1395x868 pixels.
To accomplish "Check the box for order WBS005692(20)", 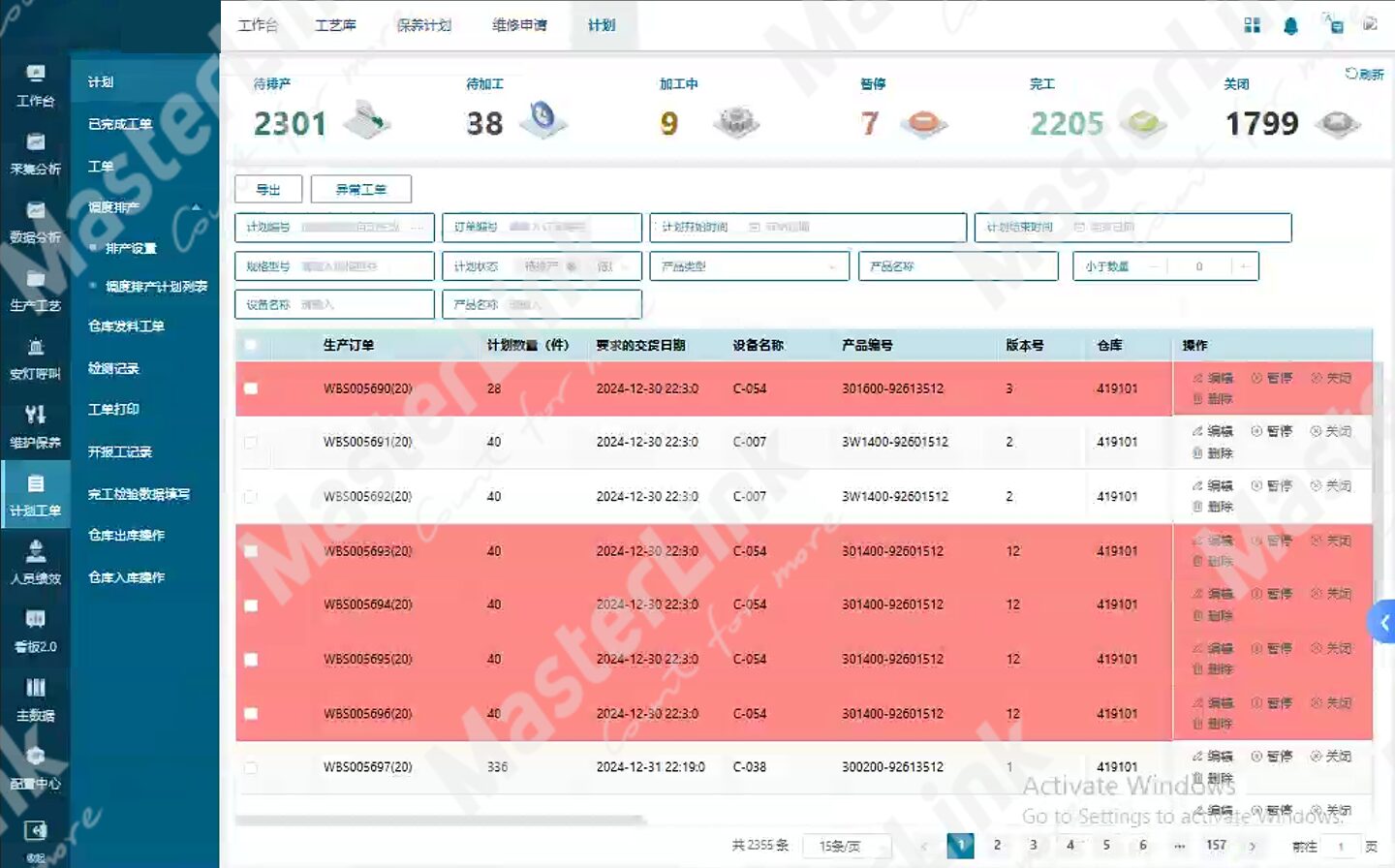I will [251, 496].
